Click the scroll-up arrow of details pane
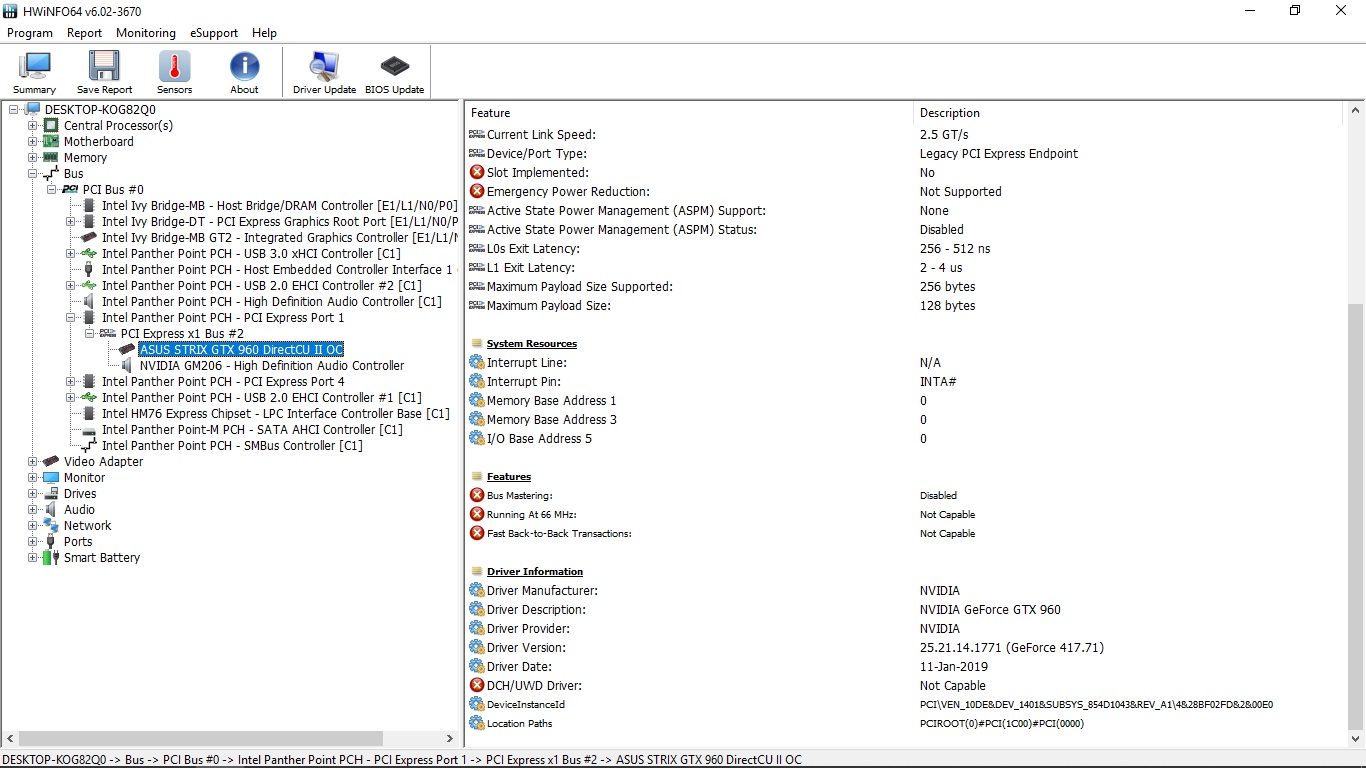This screenshot has width=1366, height=768. 1356,111
